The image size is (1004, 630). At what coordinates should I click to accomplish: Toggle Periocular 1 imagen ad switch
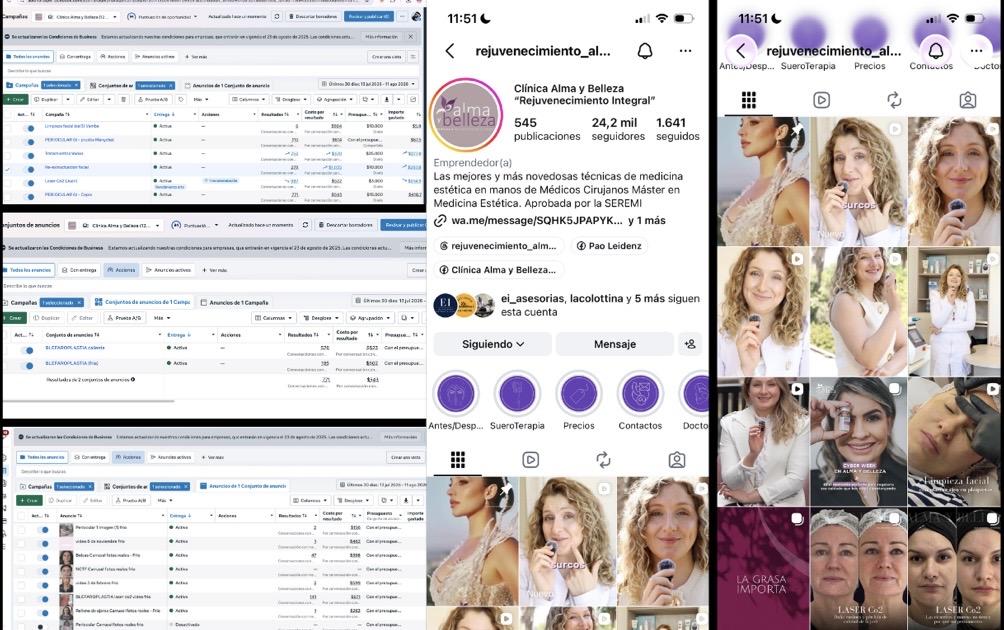point(43,529)
